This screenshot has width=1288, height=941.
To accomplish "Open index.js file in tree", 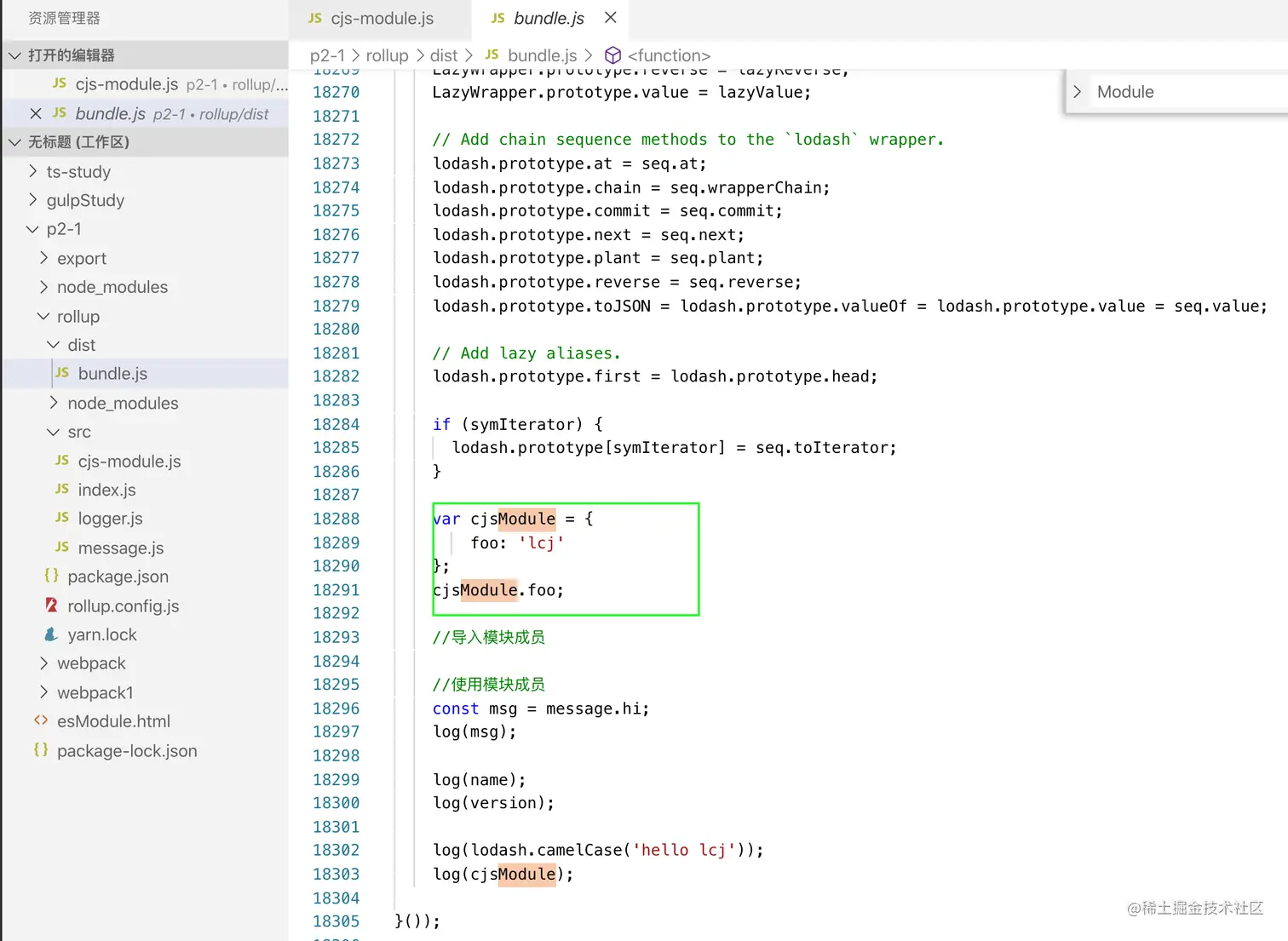I will tap(106, 490).
